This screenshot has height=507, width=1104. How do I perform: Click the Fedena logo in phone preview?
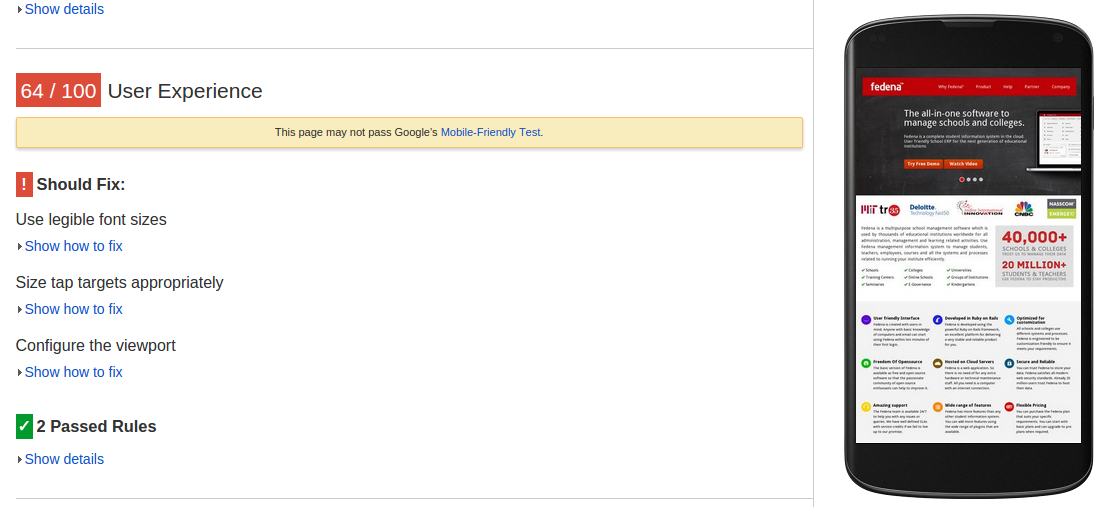[886, 87]
